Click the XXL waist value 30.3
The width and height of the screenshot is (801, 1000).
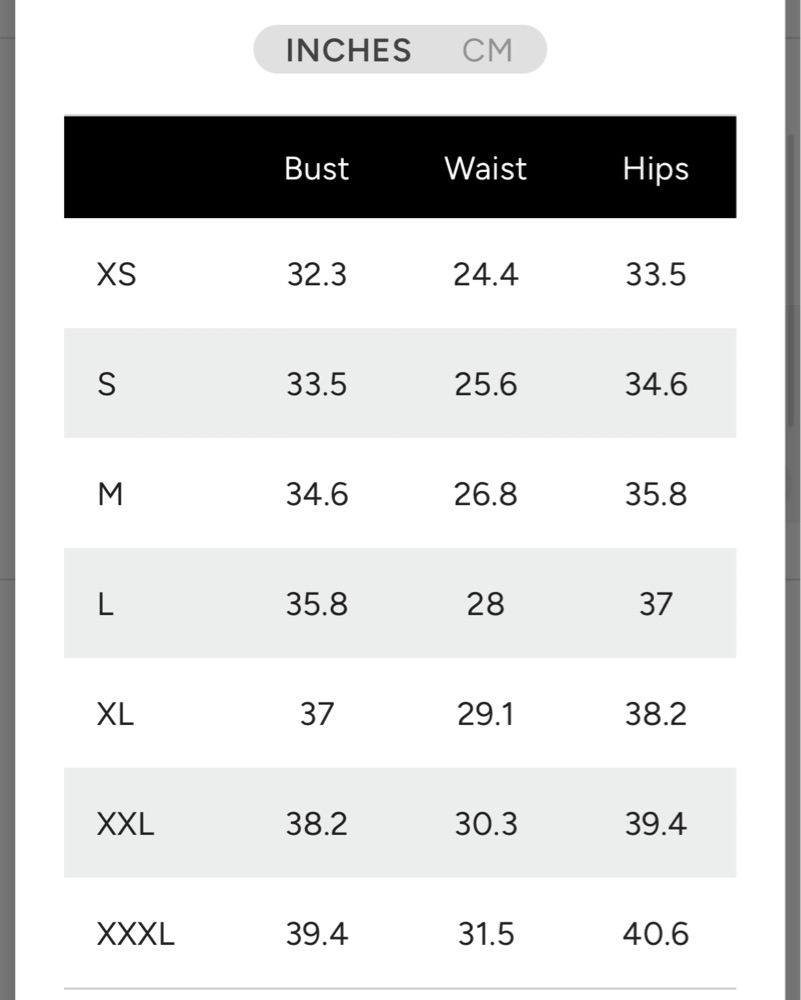(485, 824)
